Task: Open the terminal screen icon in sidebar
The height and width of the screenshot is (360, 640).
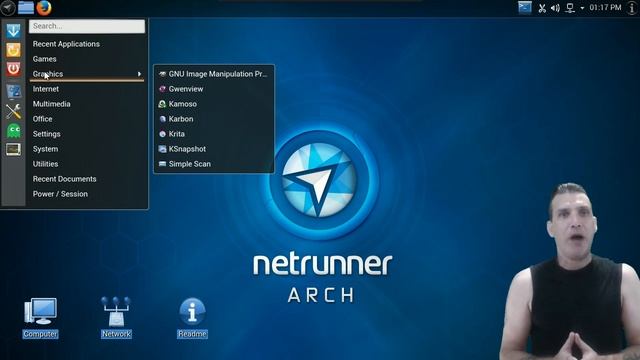Action: [13, 149]
